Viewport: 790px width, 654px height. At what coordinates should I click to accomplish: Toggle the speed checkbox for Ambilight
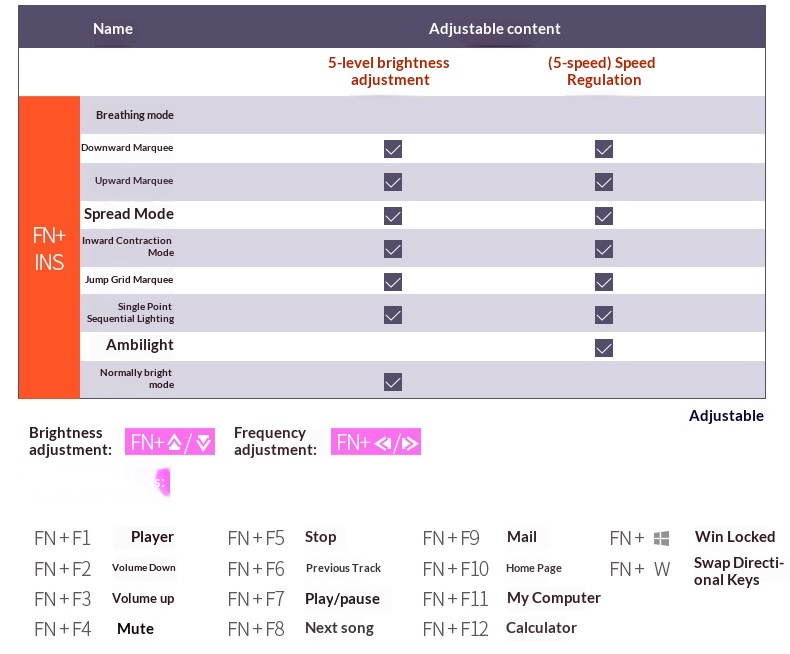coord(603,348)
